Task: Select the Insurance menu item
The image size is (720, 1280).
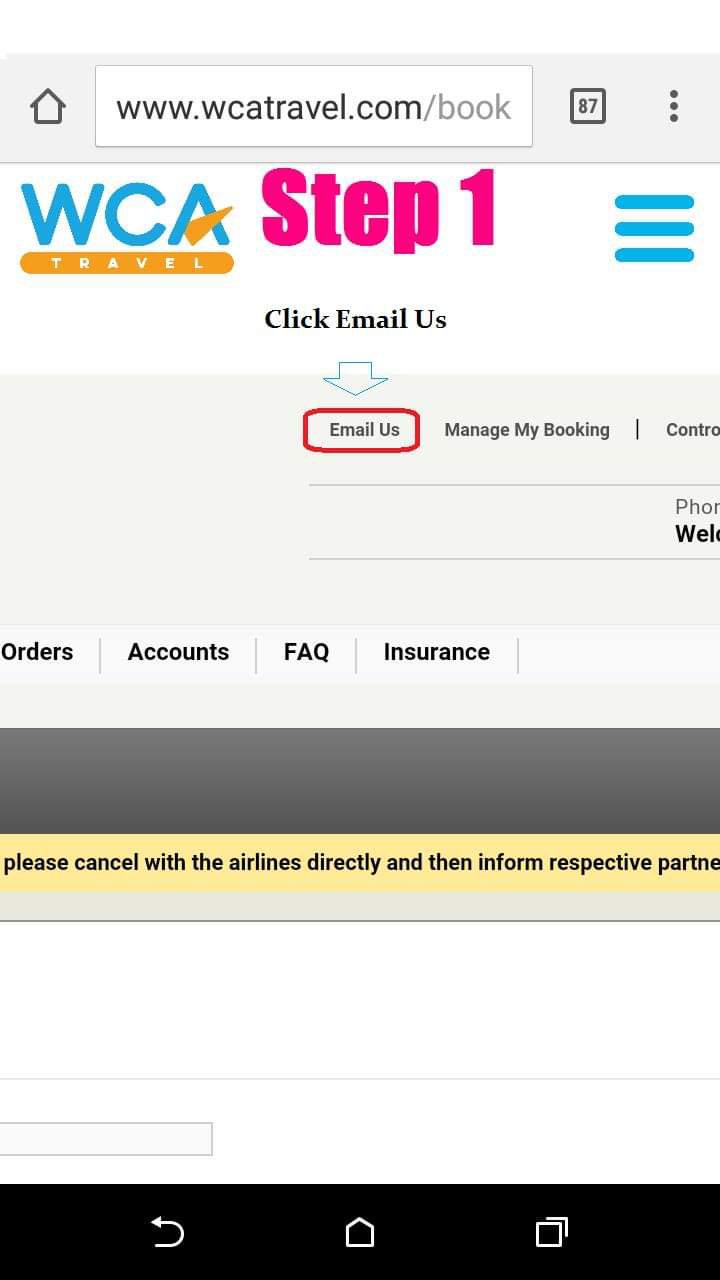Action: point(437,652)
